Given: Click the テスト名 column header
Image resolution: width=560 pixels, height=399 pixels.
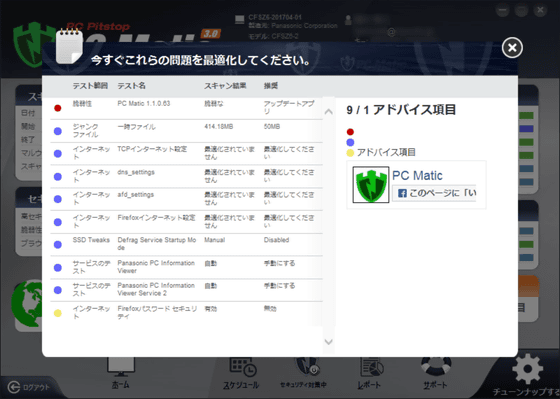Looking at the screenshot, I should (131, 86).
